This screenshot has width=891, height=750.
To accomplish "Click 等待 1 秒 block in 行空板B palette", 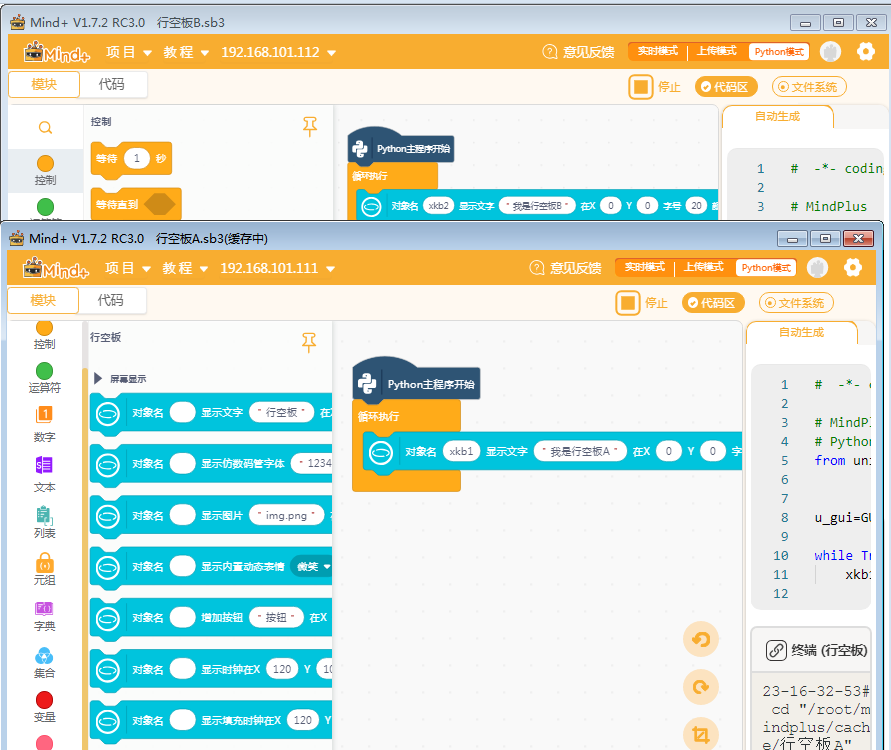I will coord(131,159).
